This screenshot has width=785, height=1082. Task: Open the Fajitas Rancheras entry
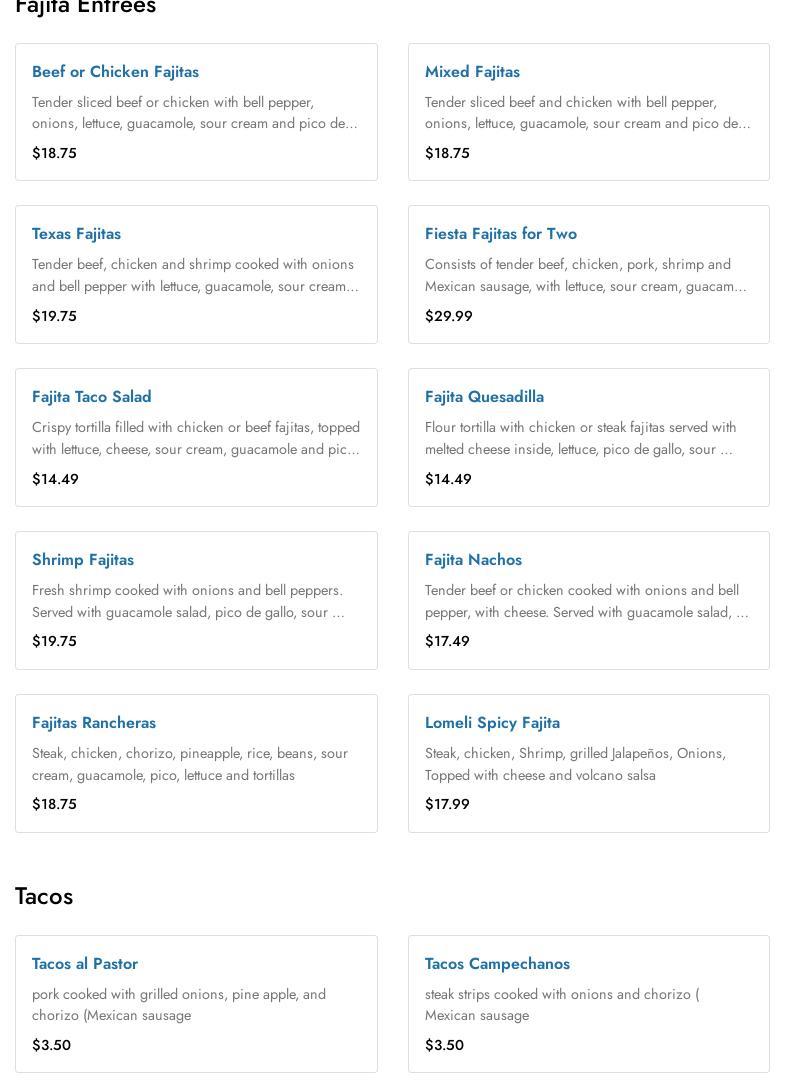tap(94, 723)
